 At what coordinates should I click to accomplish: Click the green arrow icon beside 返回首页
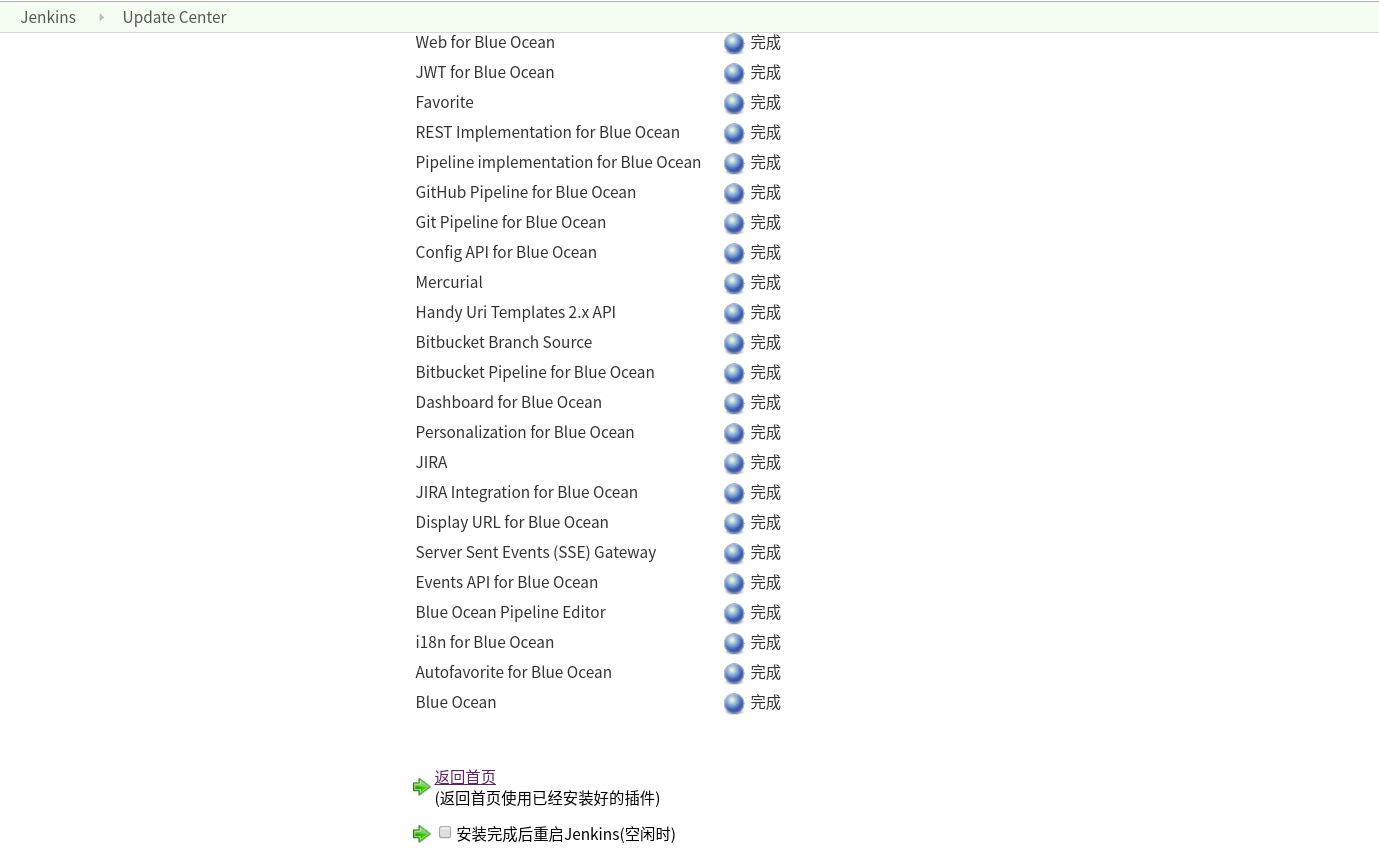(x=421, y=787)
